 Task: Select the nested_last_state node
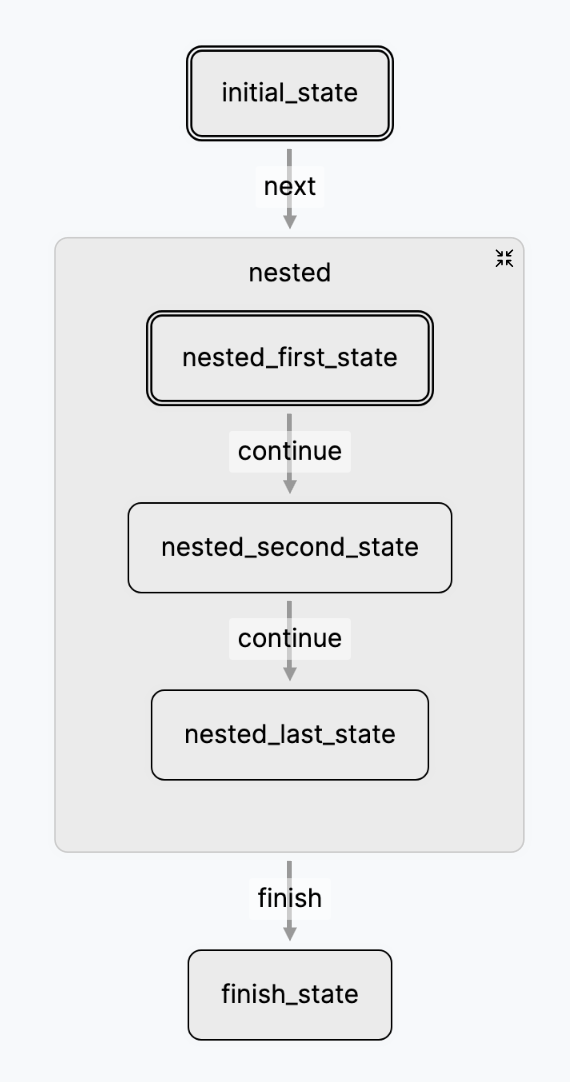click(290, 734)
